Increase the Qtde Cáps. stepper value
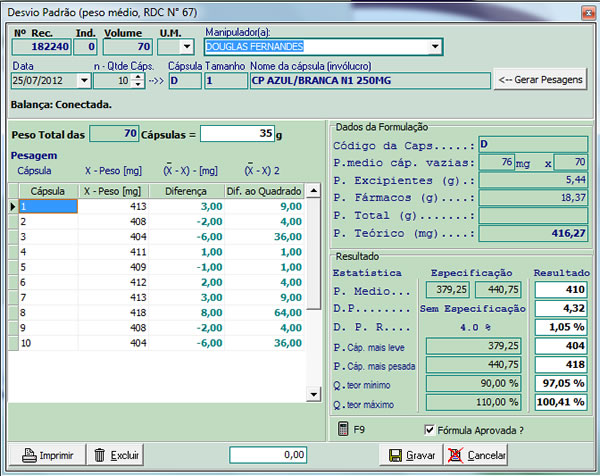Image resolution: width=600 pixels, height=476 pixels. pos(138,77)
